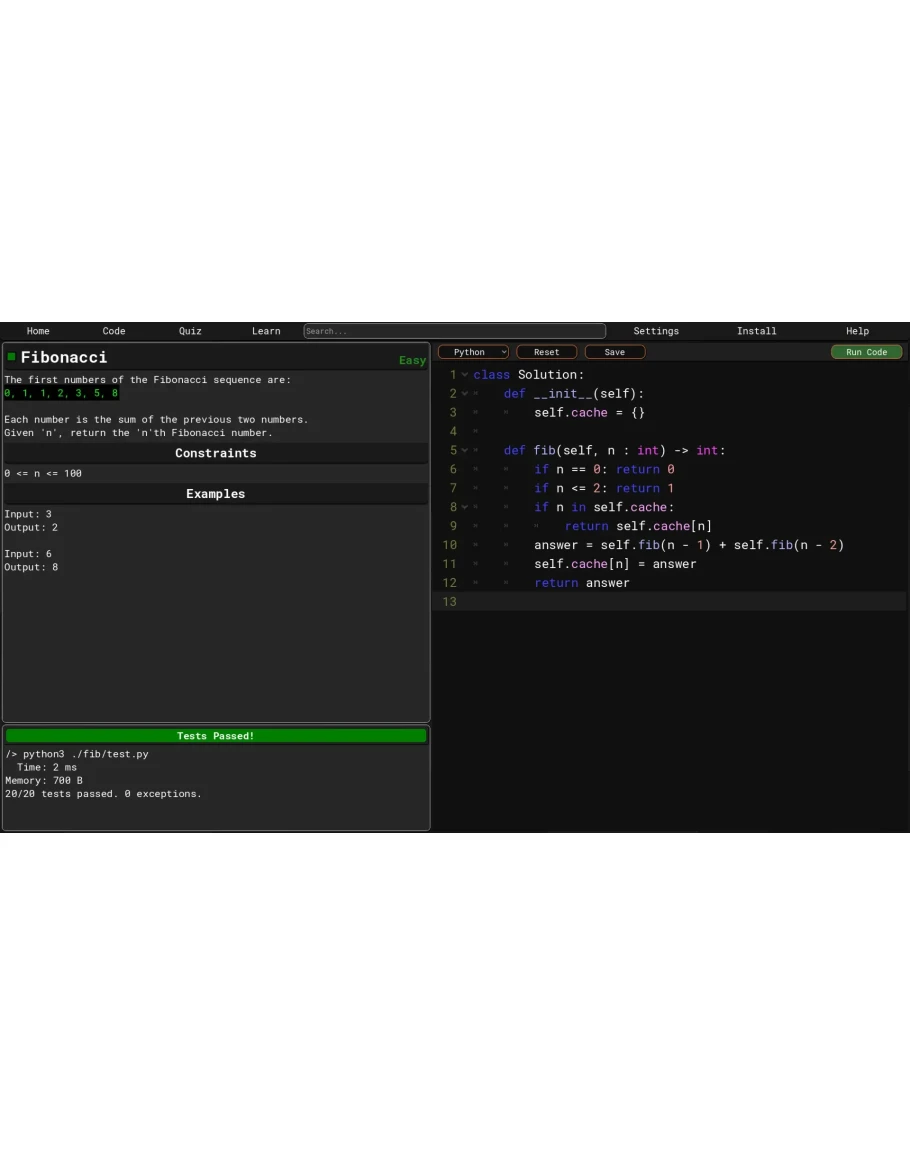Save the current code
910x1155 pixels.
(614, 352)
